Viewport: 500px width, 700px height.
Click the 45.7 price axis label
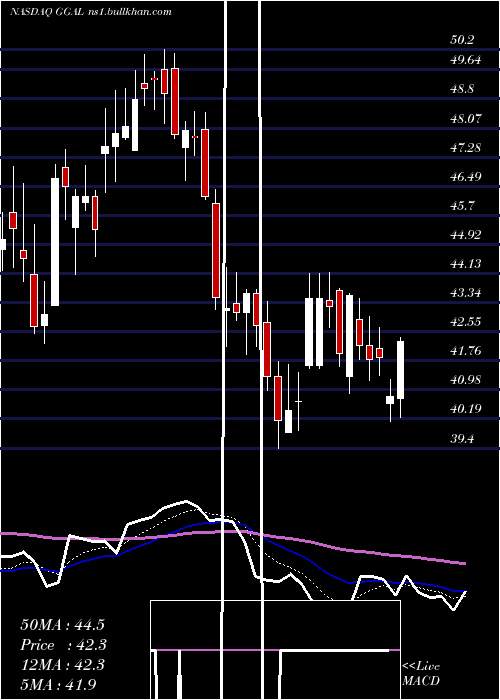[x=462, y=206]
